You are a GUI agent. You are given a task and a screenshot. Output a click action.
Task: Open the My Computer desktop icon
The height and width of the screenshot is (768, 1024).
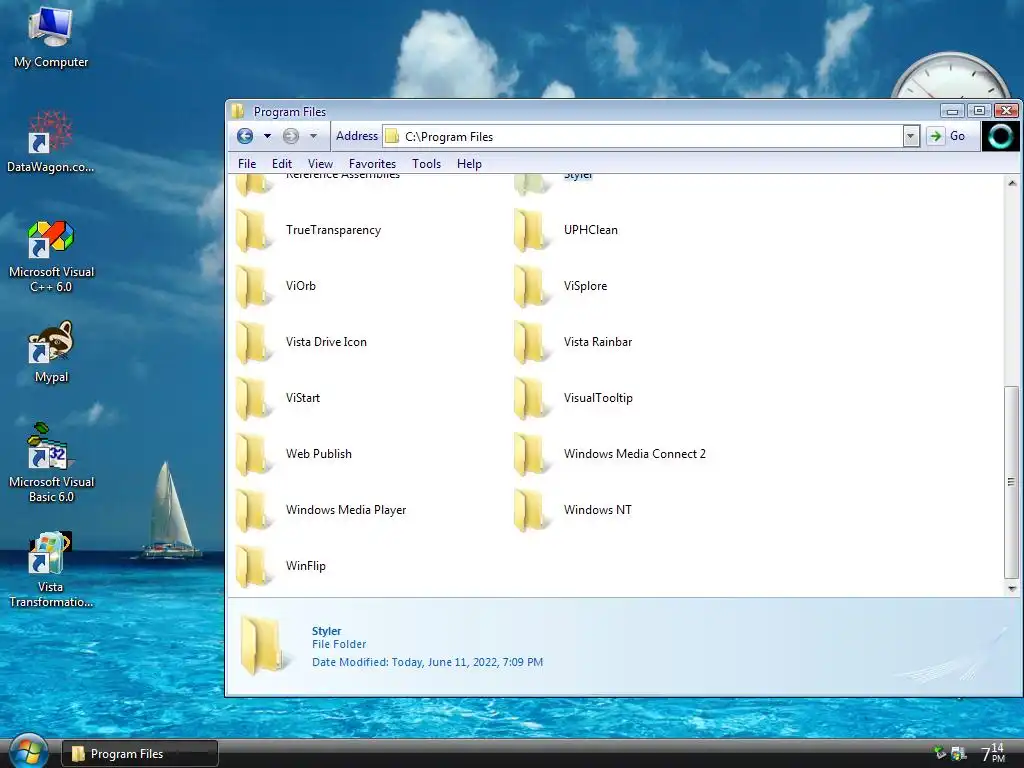[x=50, y=37]
